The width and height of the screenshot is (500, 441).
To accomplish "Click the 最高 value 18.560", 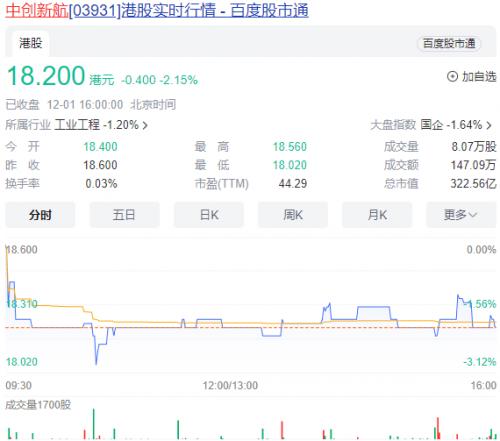I will pyautogui.click(x=290, y=147).
